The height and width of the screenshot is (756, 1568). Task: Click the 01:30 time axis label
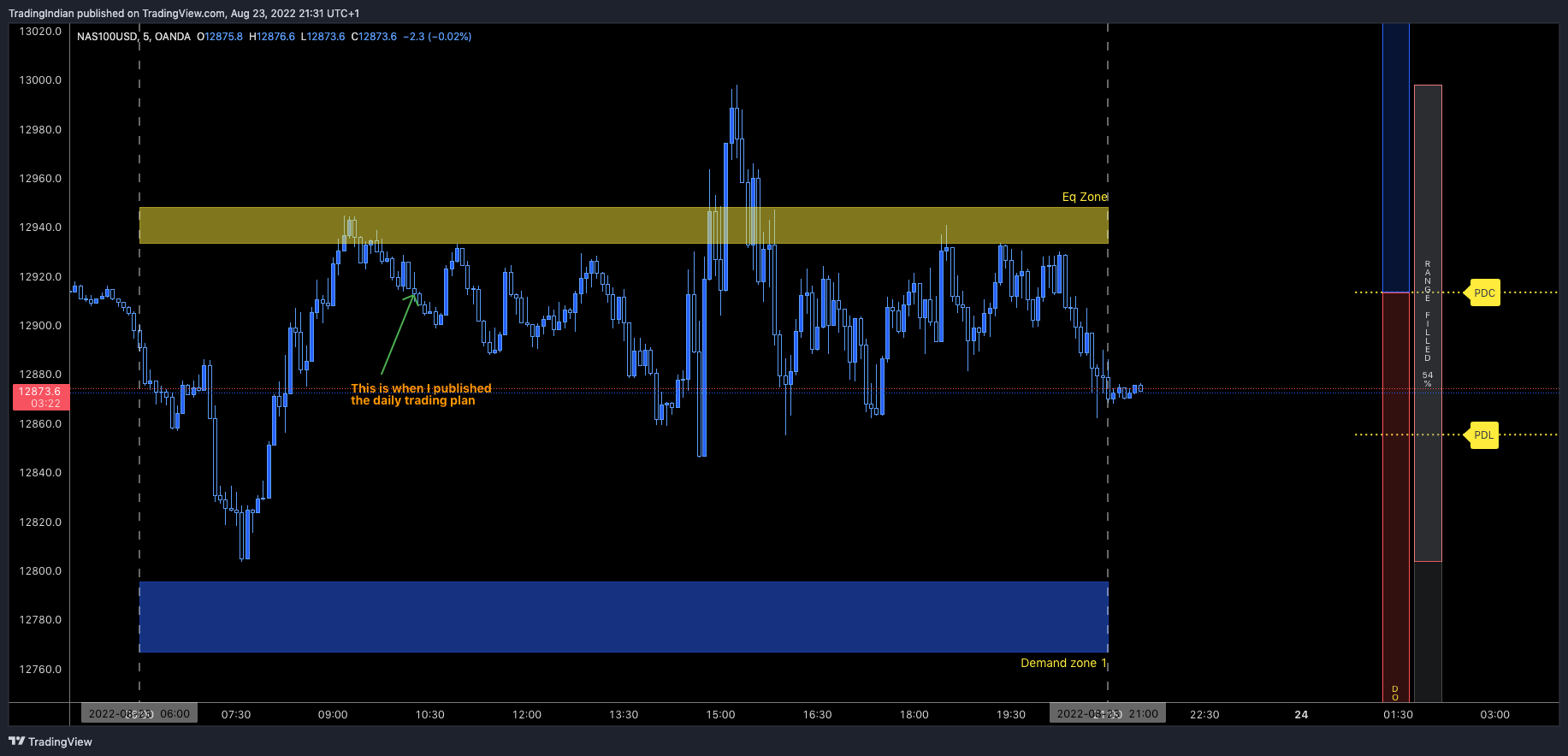[x=1399, y=715]
